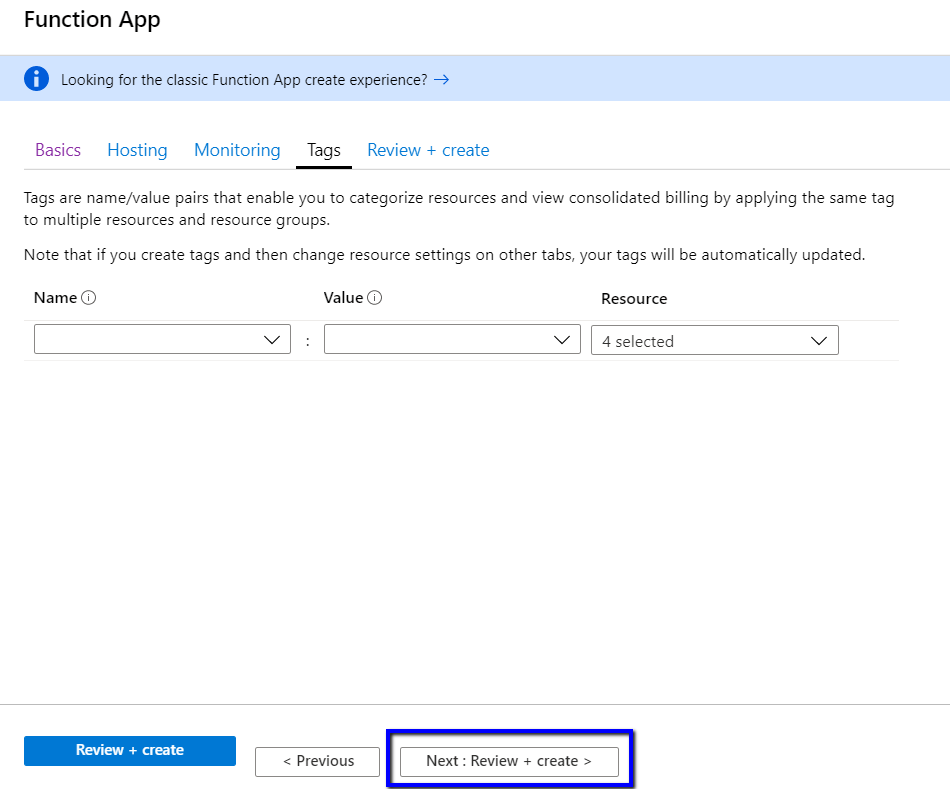
Task: Click the blue info icon in the banner
Action: point(36,79)
